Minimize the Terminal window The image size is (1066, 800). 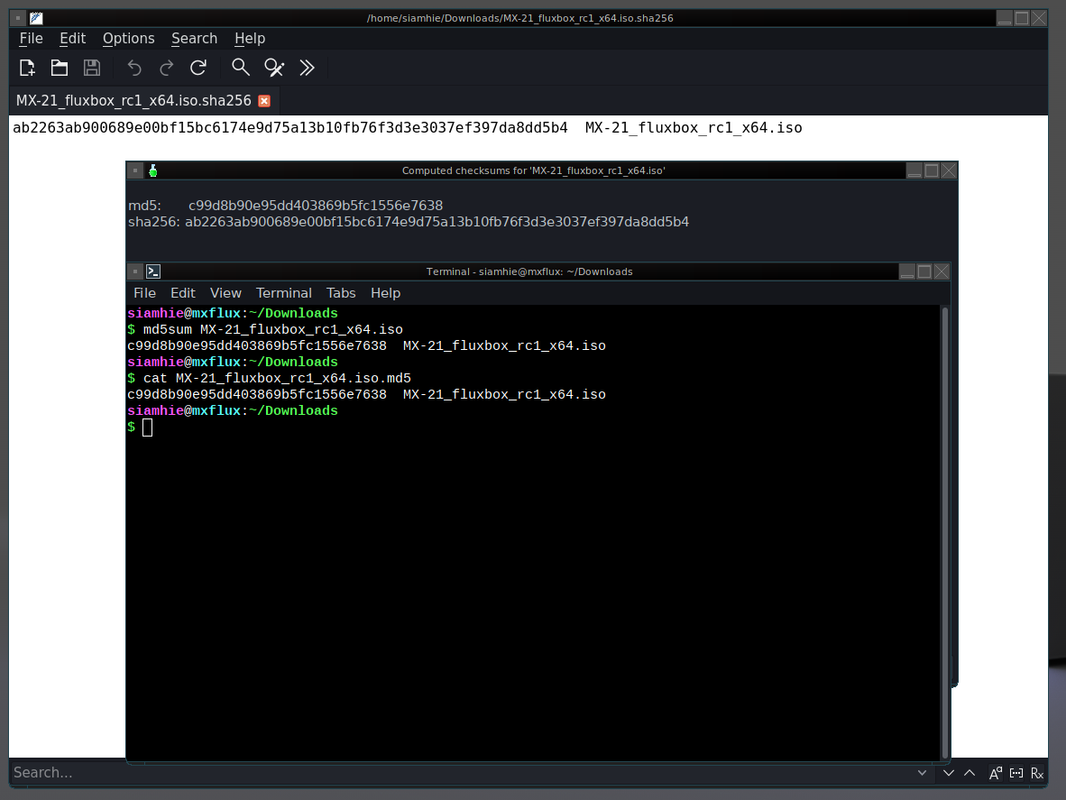907,272
